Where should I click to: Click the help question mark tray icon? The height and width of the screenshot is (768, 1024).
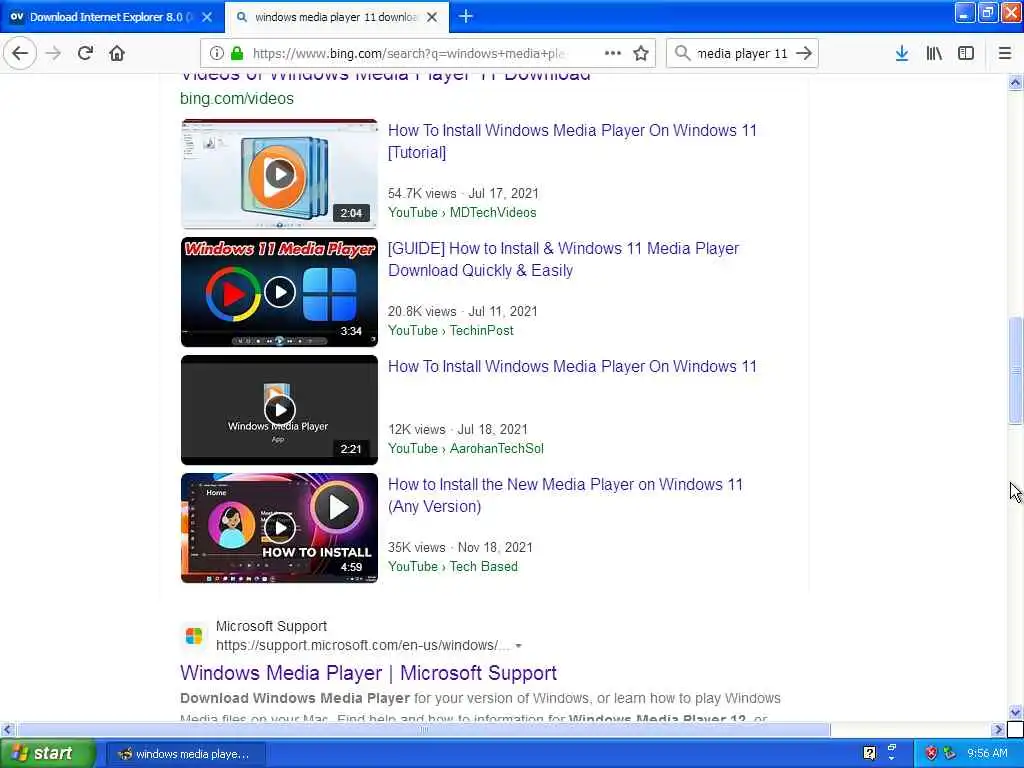tap(869, 753)
